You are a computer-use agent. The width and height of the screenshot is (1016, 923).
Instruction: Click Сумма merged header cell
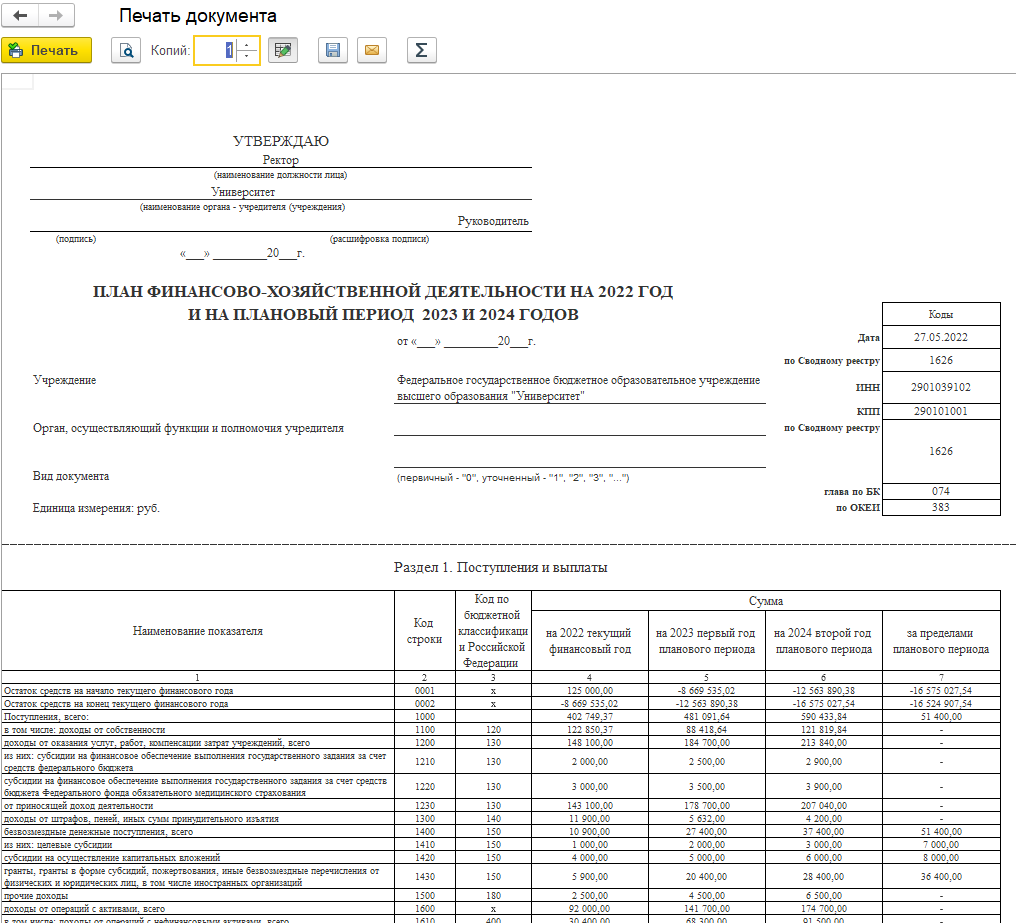pyautogui.click(x=766, y=601)
